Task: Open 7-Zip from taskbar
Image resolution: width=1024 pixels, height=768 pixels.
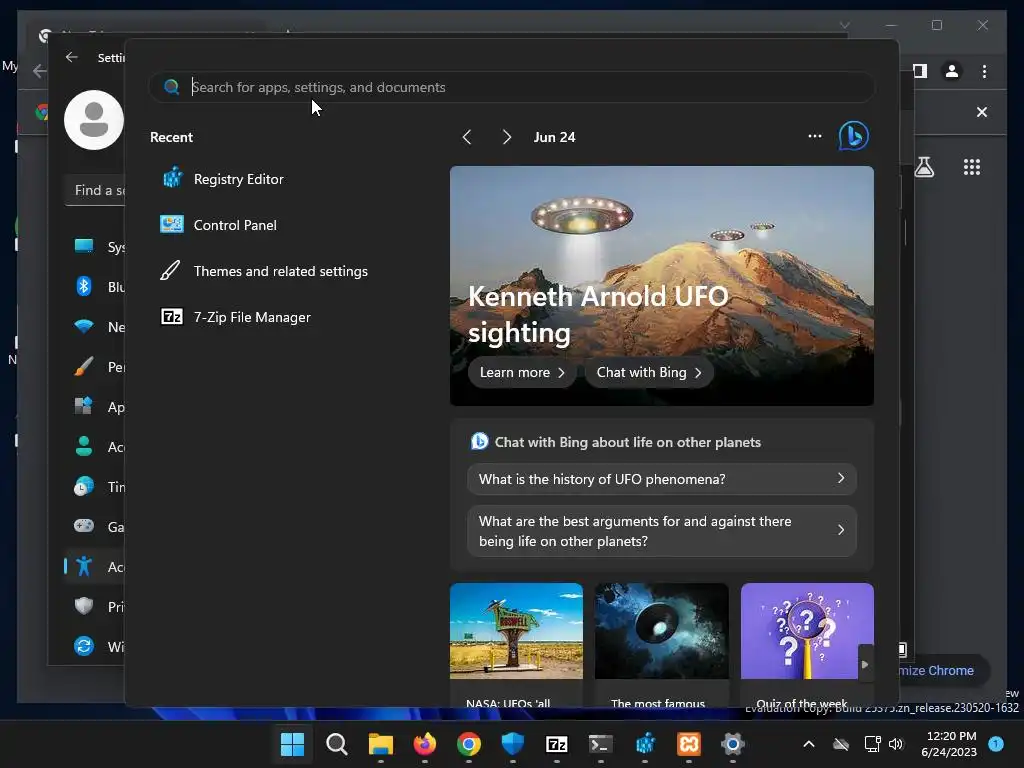Action: point(556,744)
